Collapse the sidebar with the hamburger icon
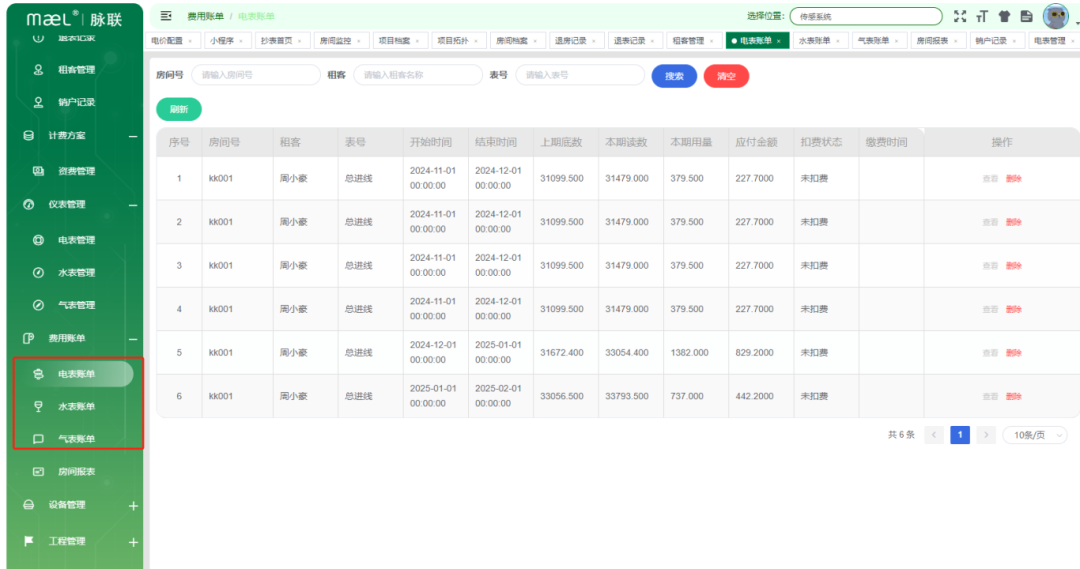Image resolution: width=1080 pixels, height=569 pixels. (166, 16)
